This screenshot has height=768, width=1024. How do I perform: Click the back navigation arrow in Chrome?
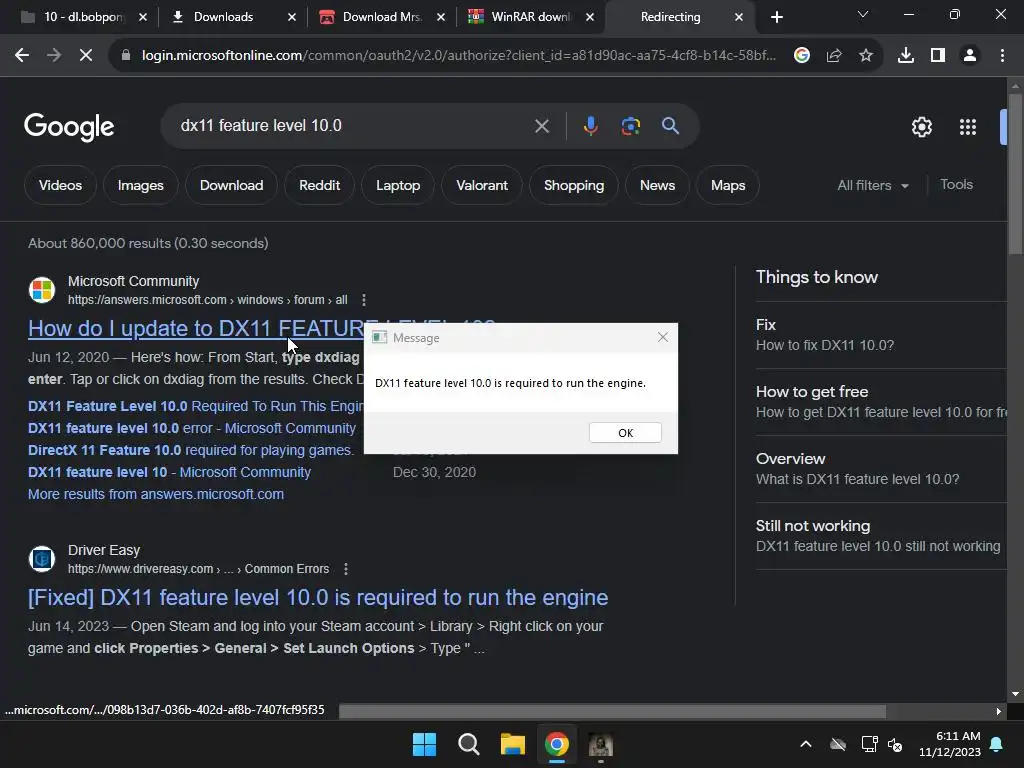tap(22, 56)
